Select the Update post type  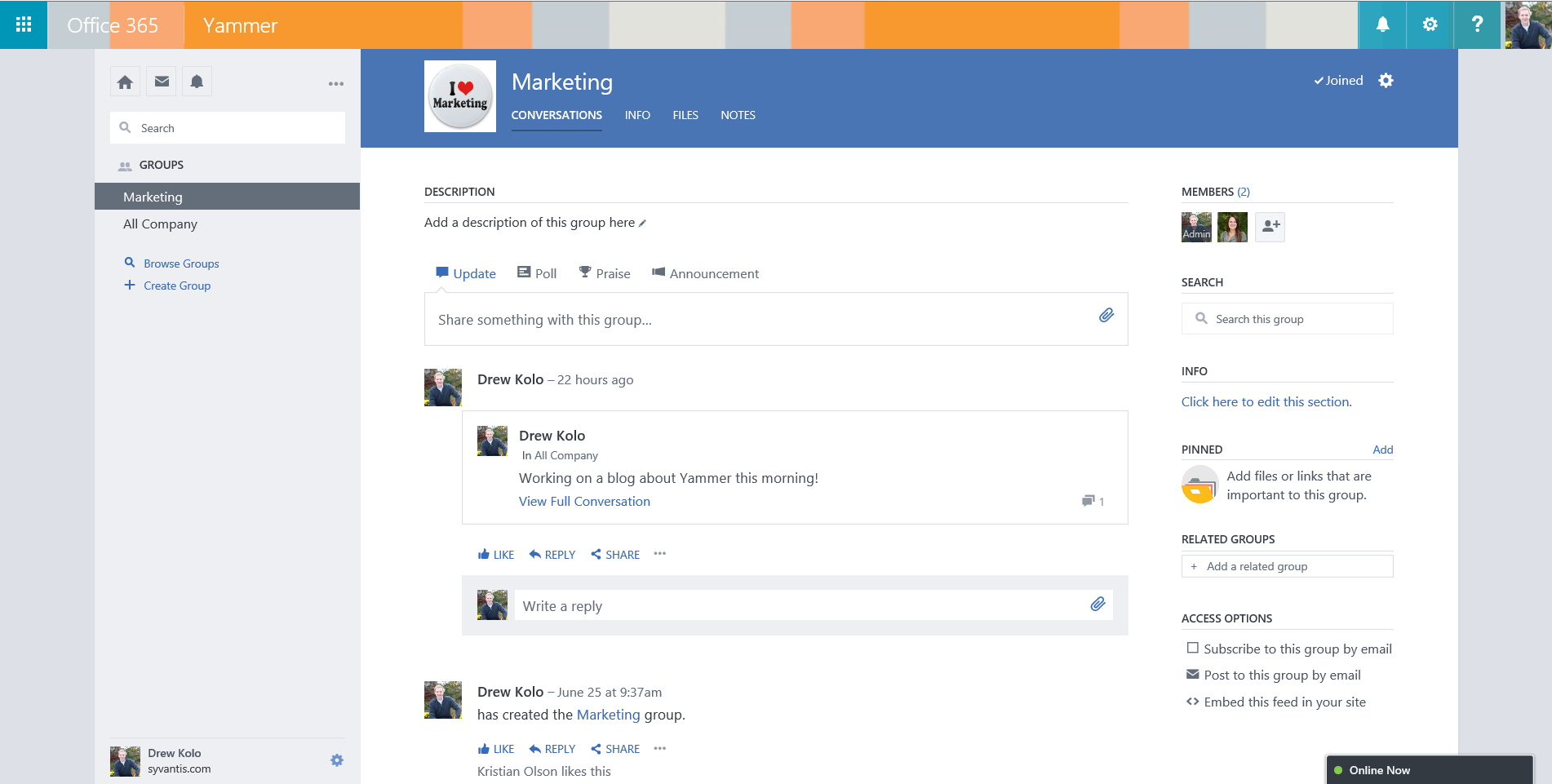[466, 273]
